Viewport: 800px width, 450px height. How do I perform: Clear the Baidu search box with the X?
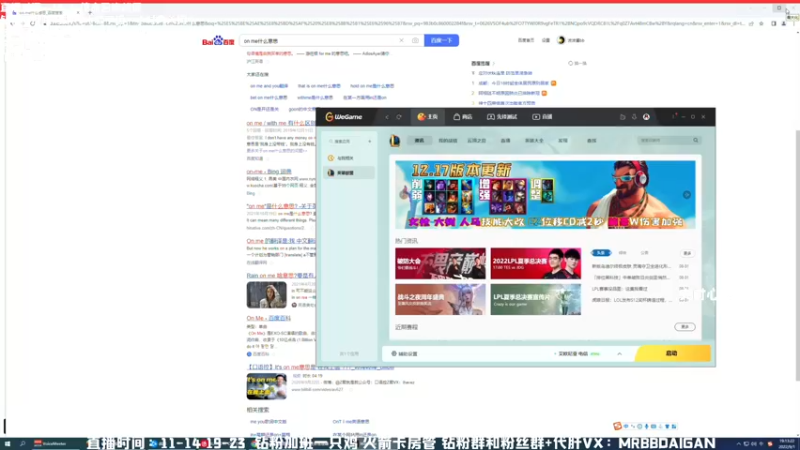402,40
